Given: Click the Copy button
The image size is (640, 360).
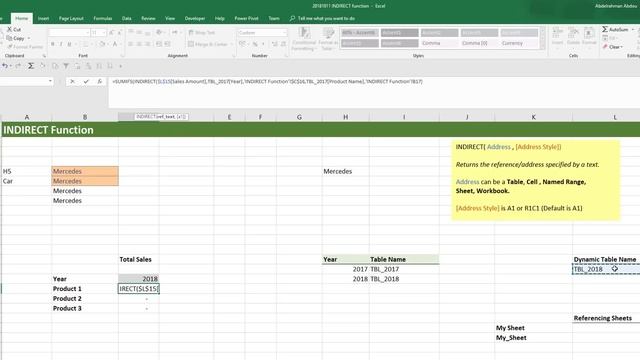Looking at the screenshot, I should point(16,38).
